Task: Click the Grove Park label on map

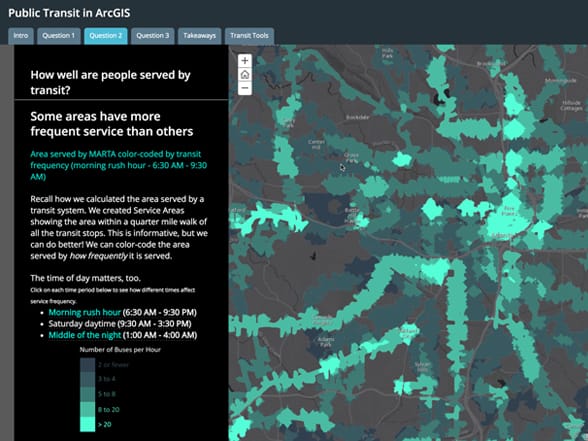Action: pos(351,158)
